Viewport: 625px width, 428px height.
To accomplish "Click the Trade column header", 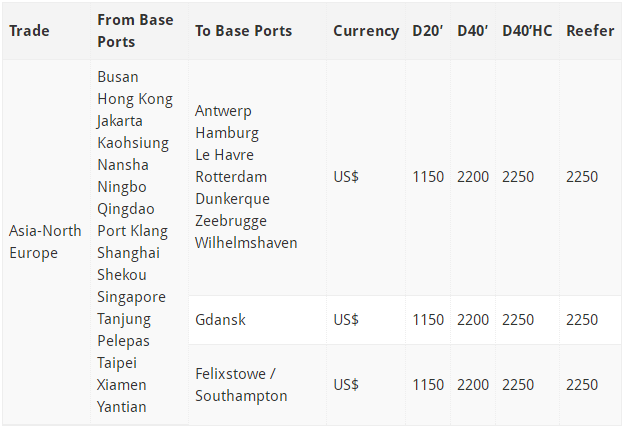I will coord(29,31).
